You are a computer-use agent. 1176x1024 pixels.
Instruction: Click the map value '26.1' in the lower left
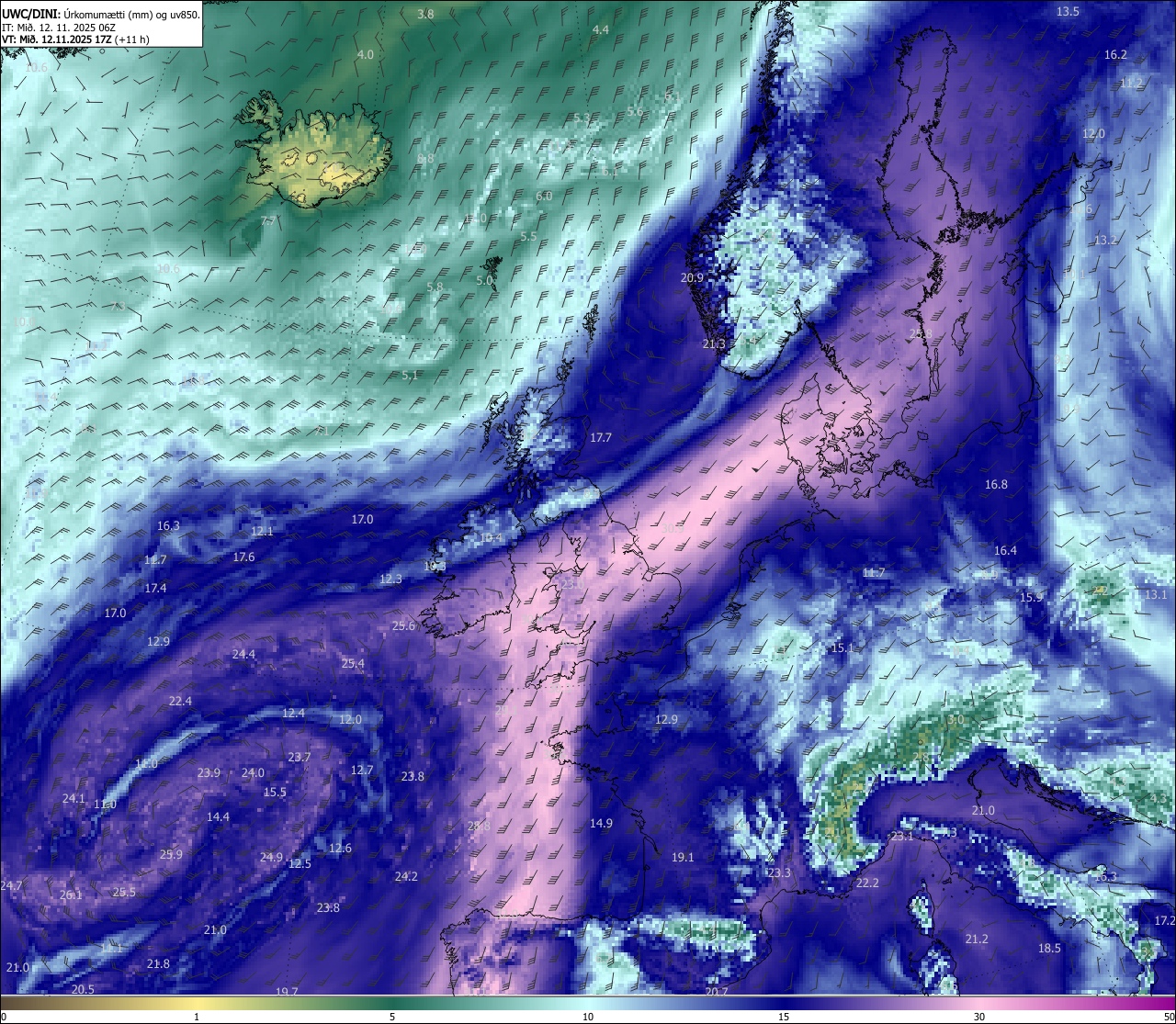tap(71, 895)
